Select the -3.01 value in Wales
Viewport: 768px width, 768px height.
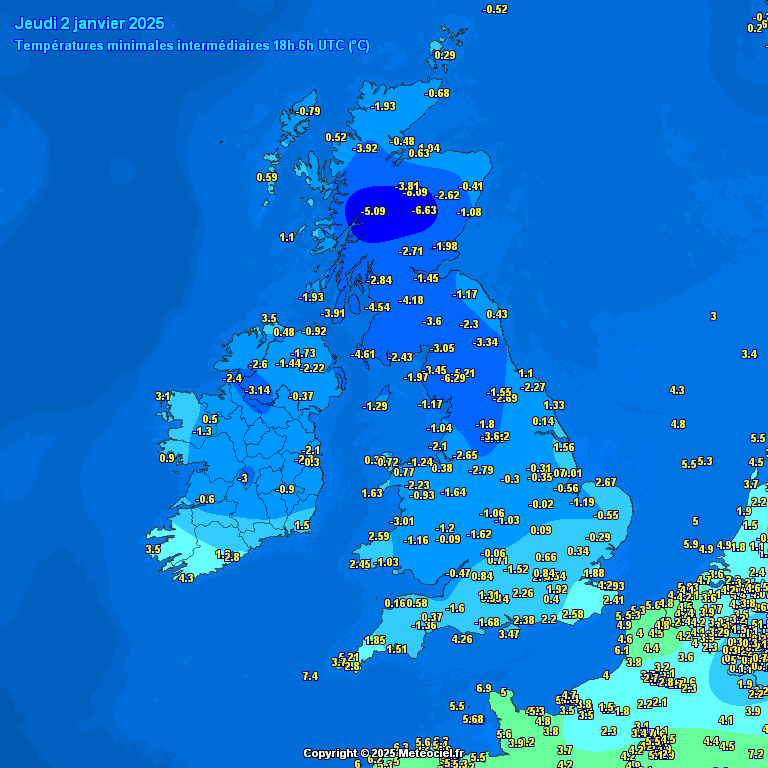[402, 521]
